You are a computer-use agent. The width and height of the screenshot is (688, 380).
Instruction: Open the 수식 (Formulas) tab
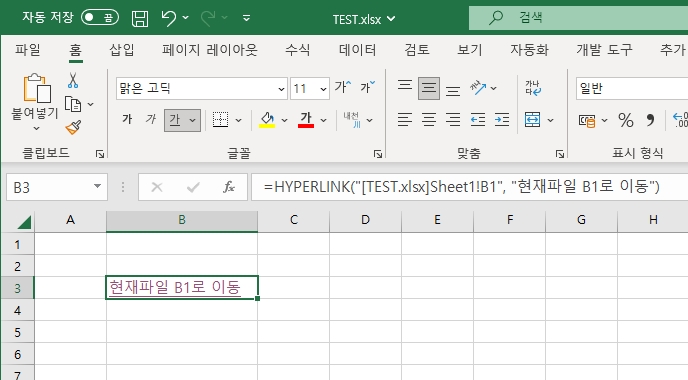(297, 50)
